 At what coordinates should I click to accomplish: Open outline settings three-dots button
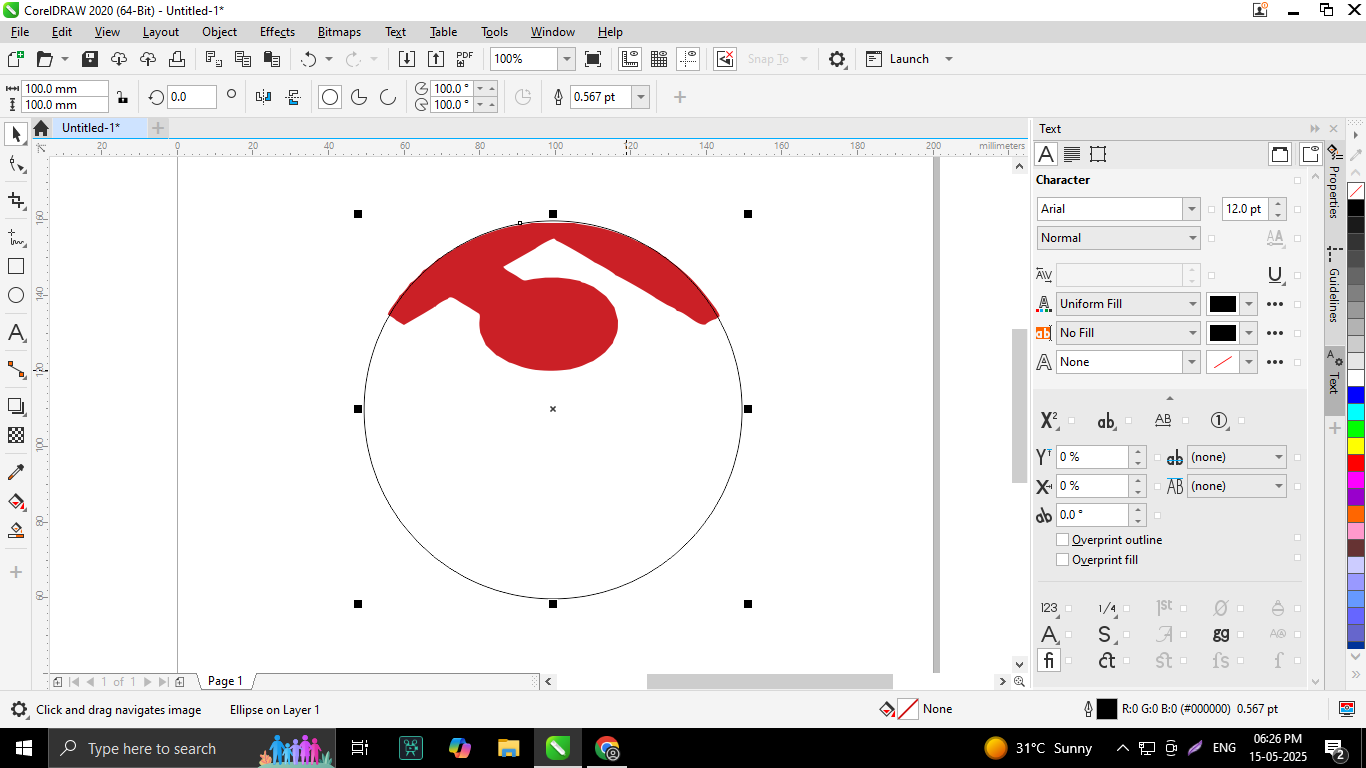[x=1275, y=362]
